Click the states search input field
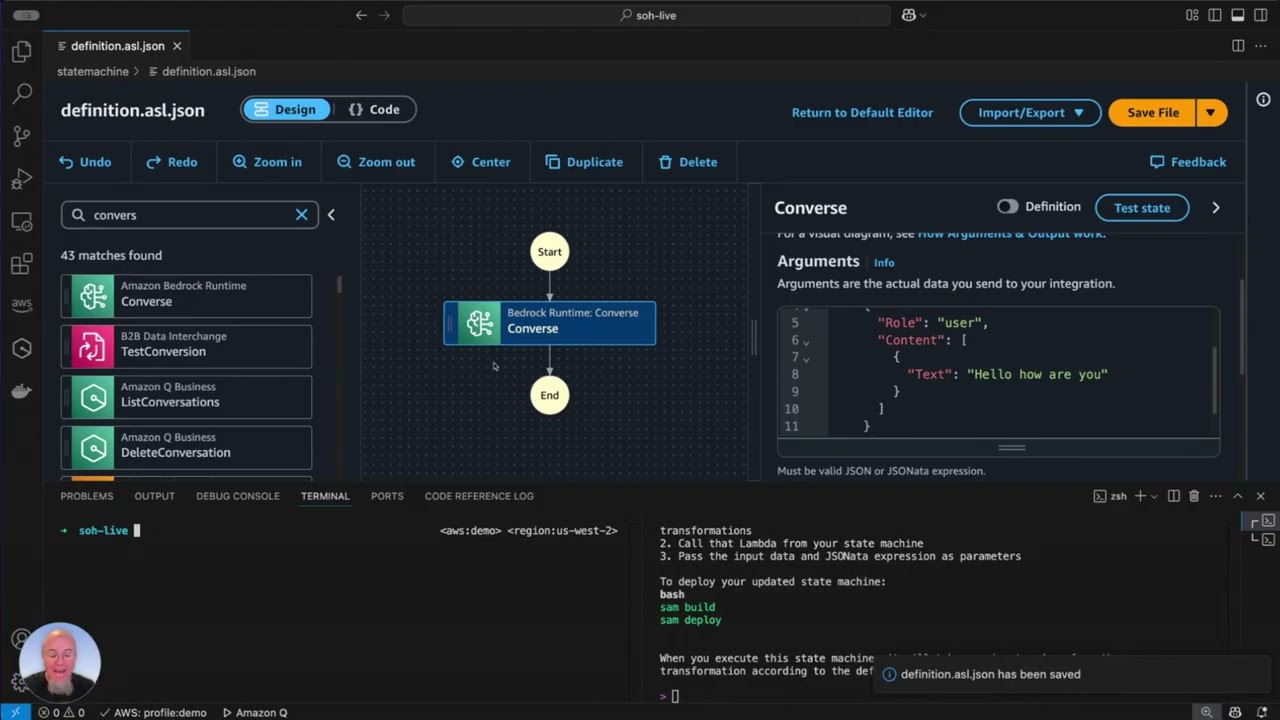This screenshot has height=720, width=1280. point(190,215)
